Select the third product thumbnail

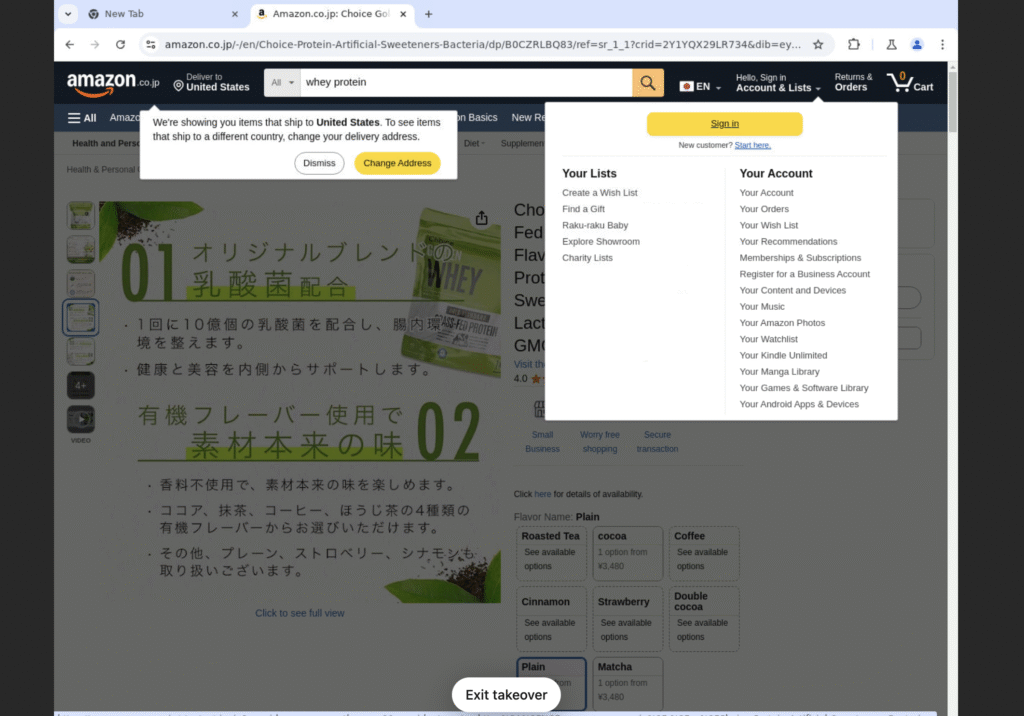click(80, 284)
